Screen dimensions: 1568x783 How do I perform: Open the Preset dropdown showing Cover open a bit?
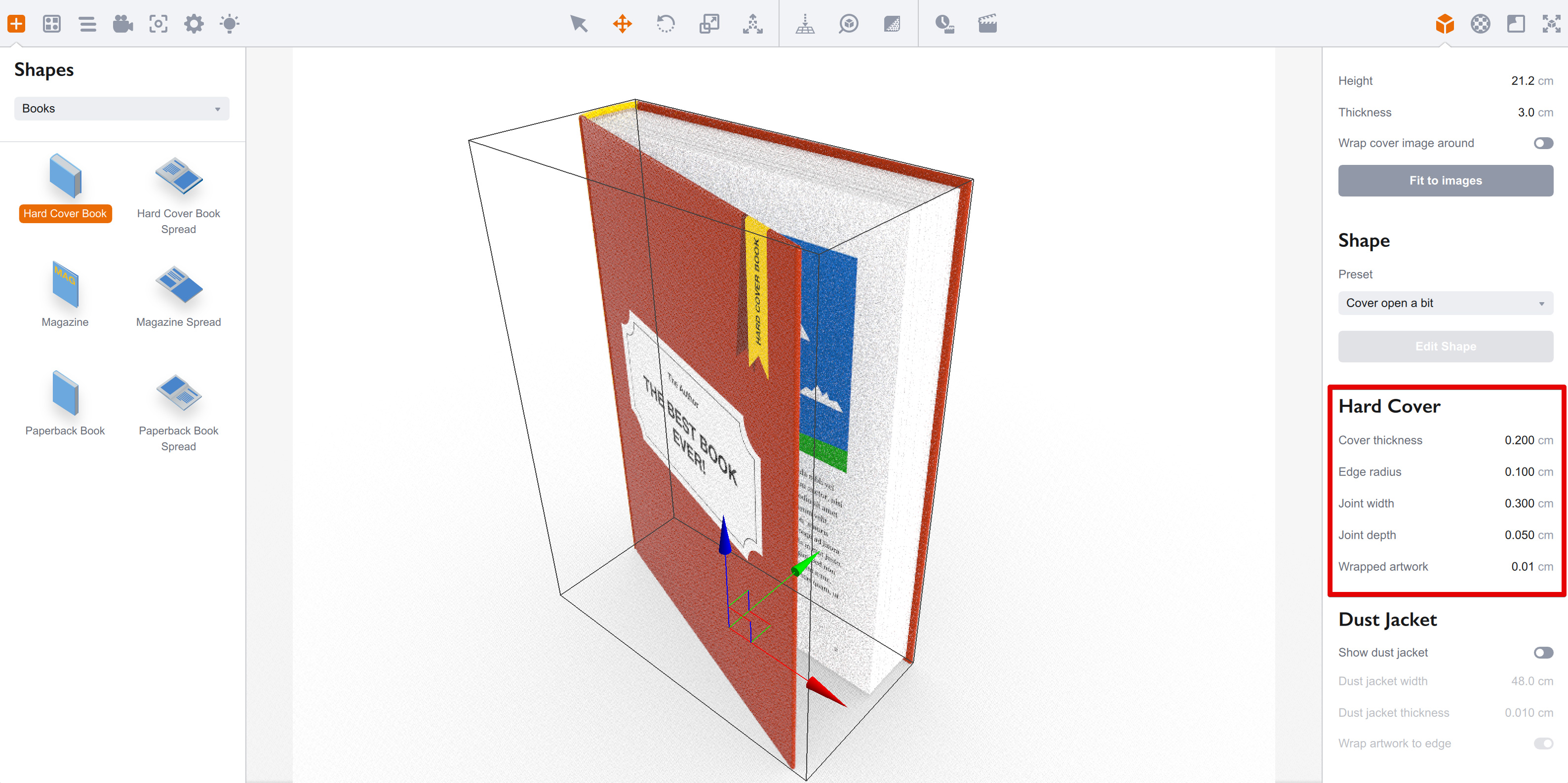1446,303
